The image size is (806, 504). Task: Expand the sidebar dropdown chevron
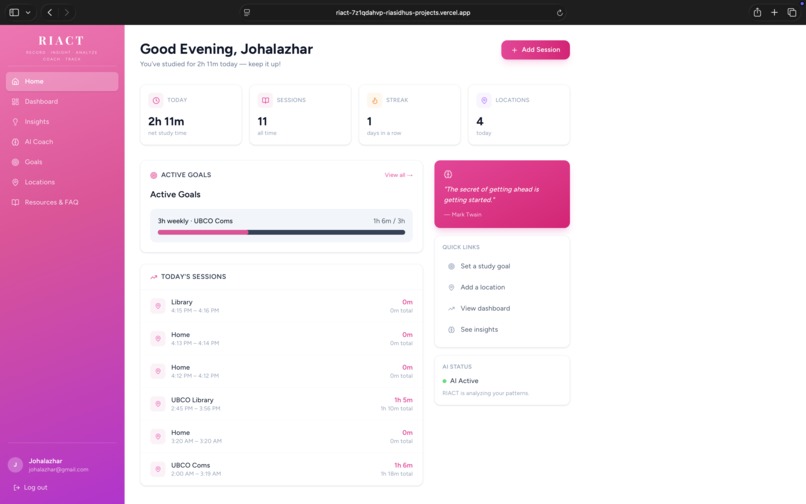[x=28, y=12]
